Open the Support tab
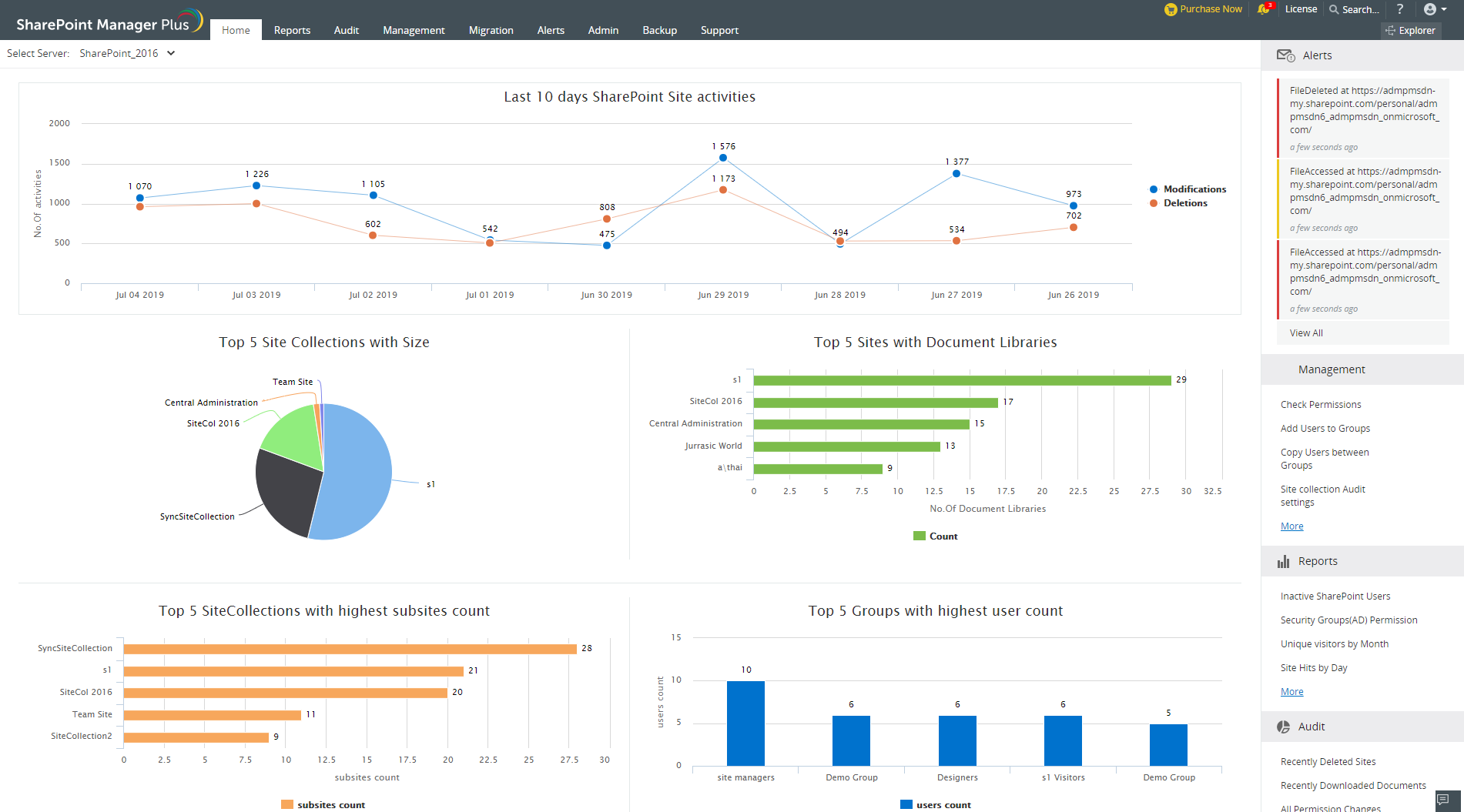The image size is (1464, 812). (x=719, y=30)
